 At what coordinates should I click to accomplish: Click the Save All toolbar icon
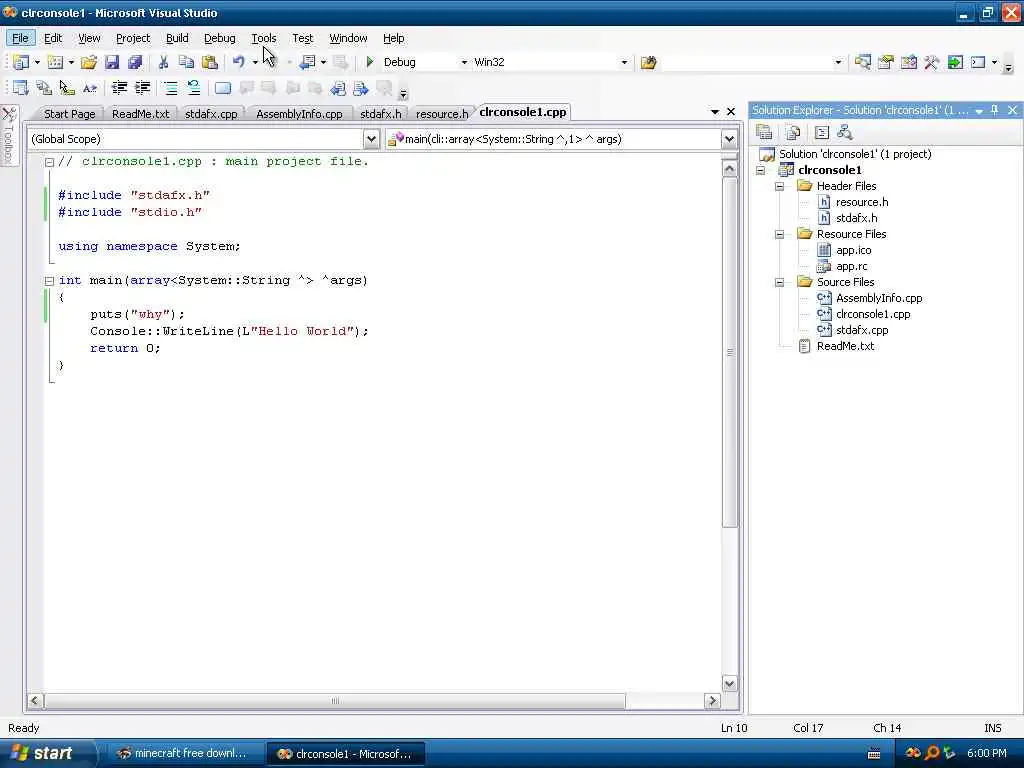135,62
